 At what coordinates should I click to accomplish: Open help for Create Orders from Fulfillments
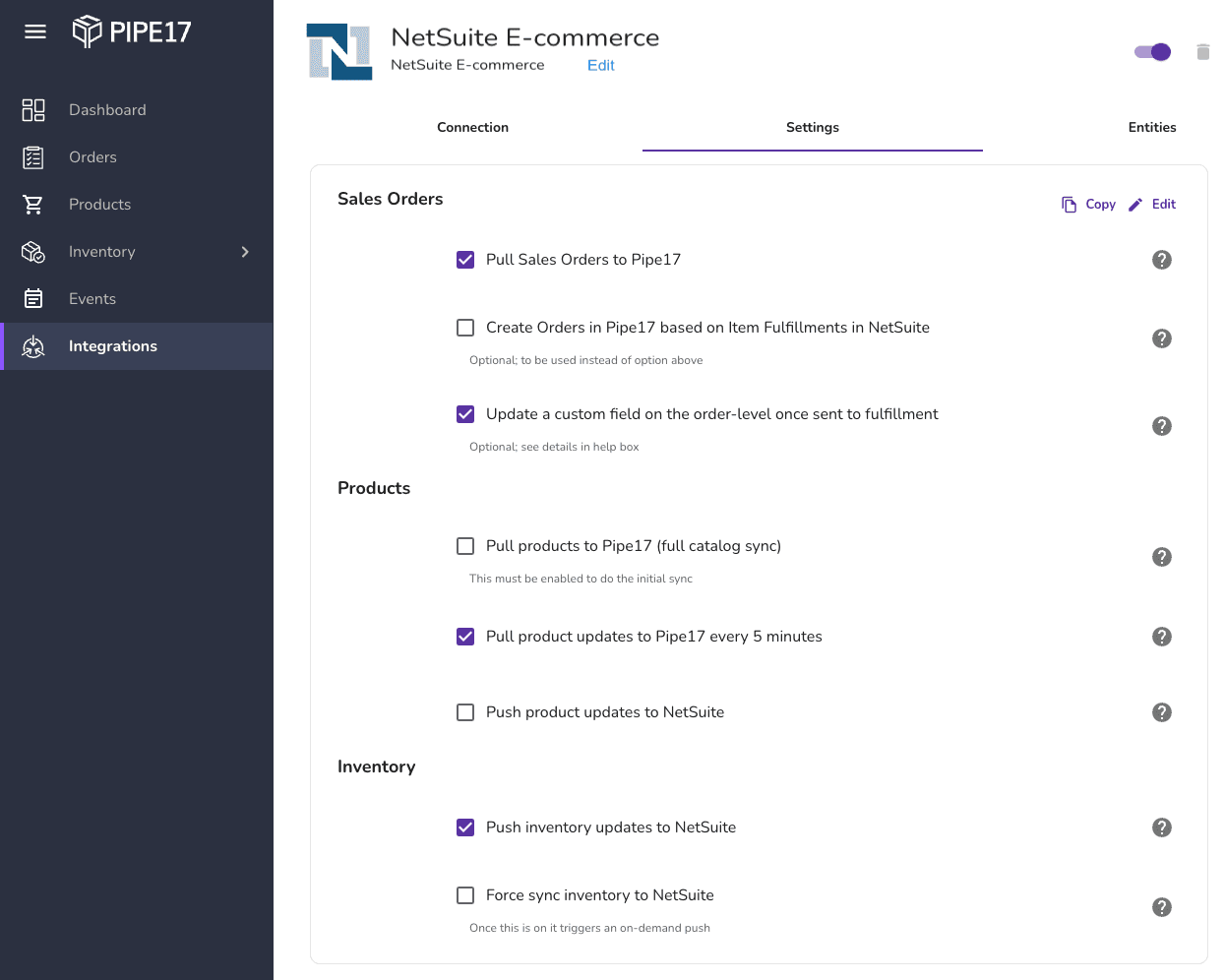point(1162,338)
